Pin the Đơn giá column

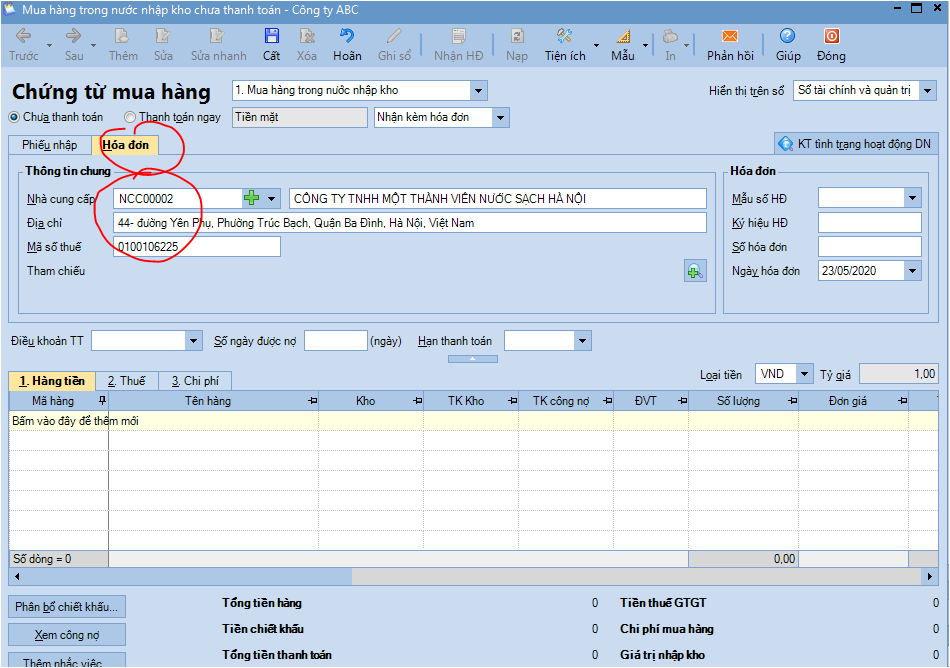[903, 400]
